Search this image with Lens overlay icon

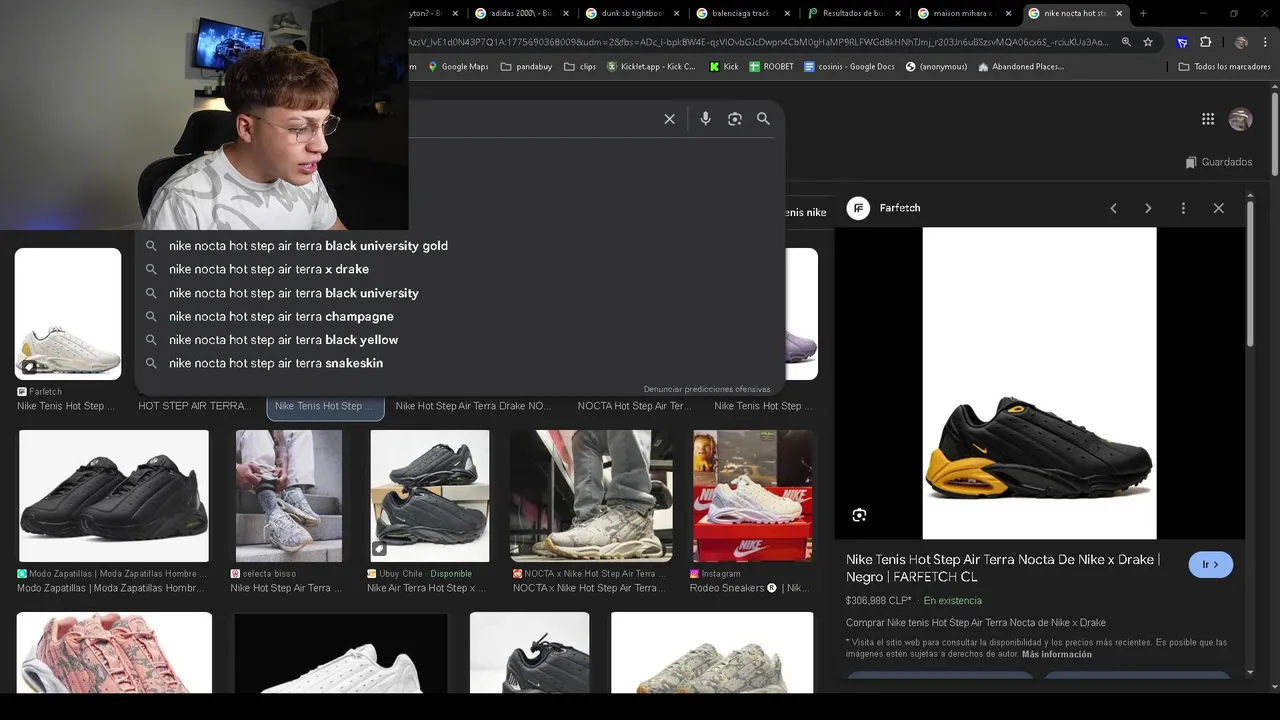click(x=859, y=515)
